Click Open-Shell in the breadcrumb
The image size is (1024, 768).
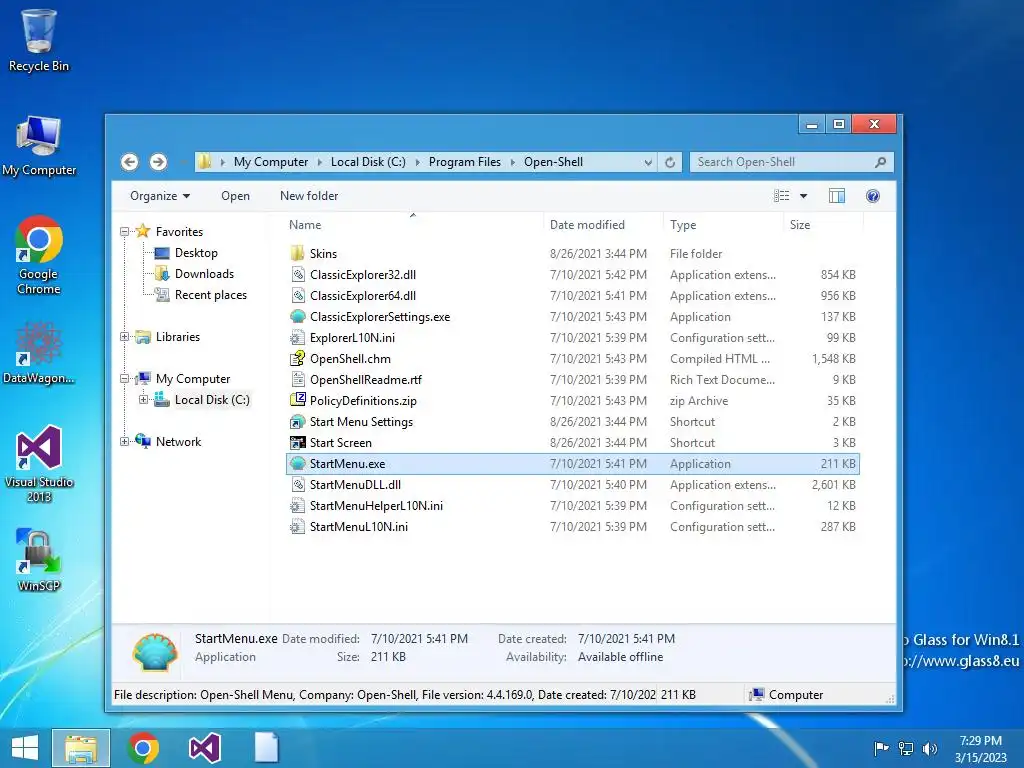tap(553, 162)
